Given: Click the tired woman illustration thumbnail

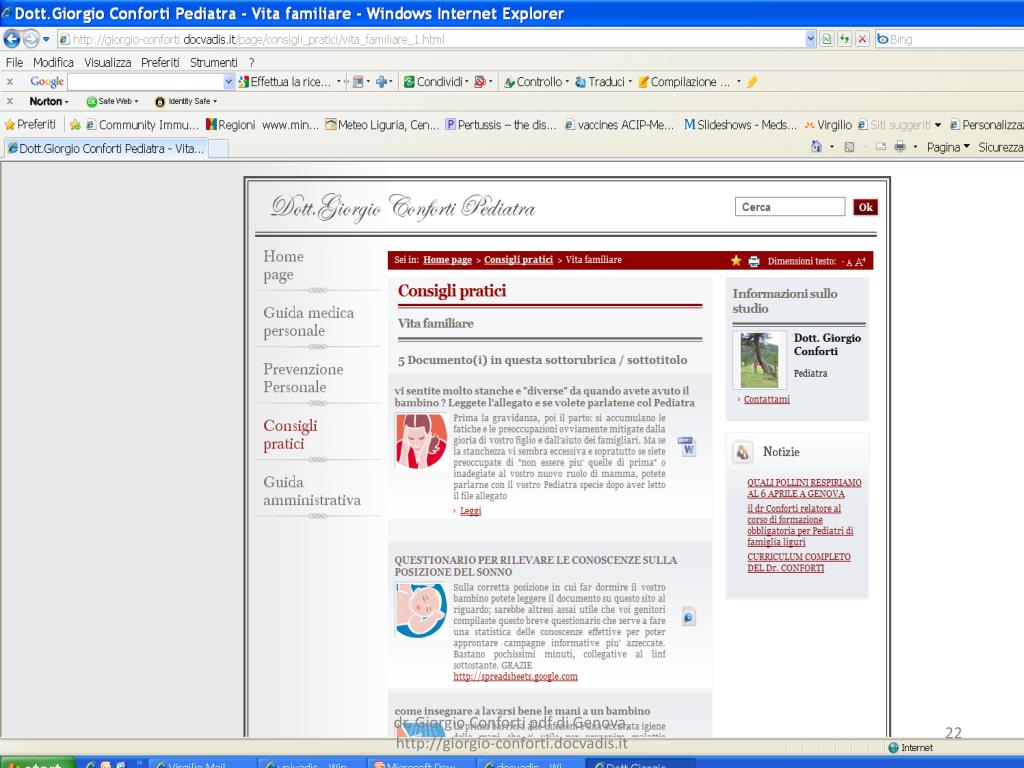Looking at the screenshot, I should pos(421,441).
